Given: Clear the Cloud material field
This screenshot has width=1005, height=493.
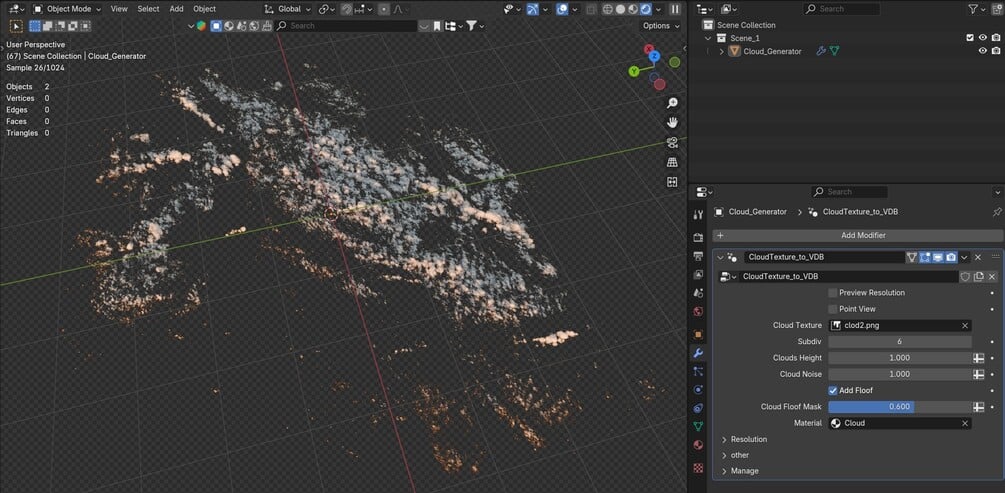Looking at the screenshot, I should pyautogui.click(x=965, y=423).
